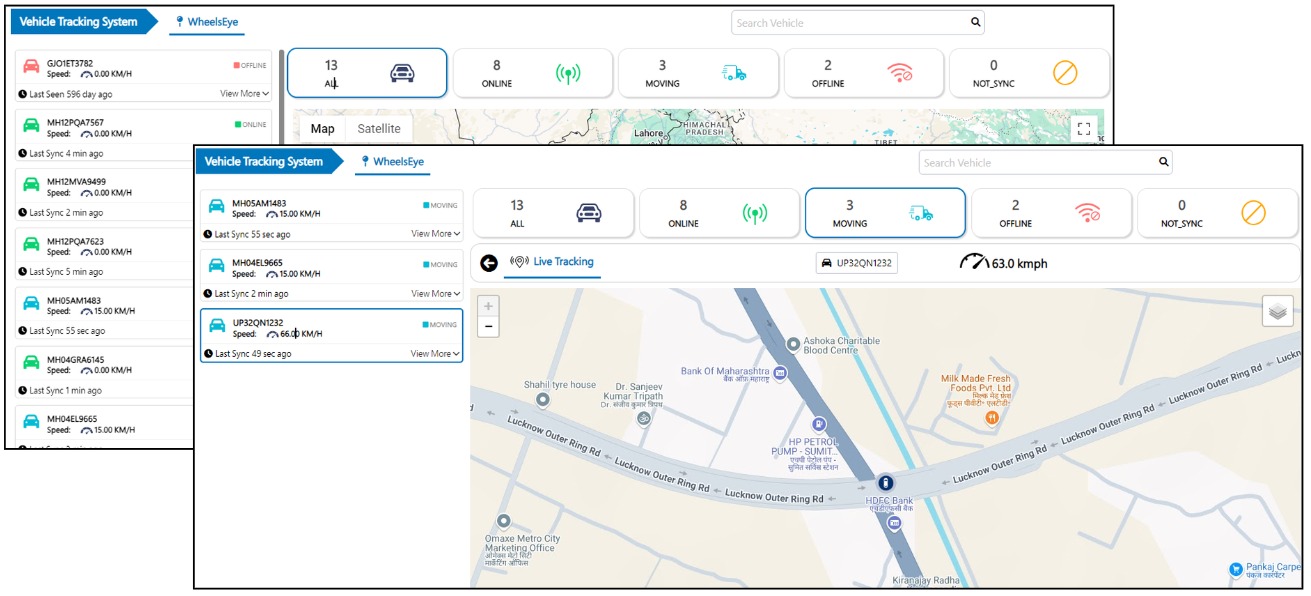Viewport: 1311px width, 596px height.
Task: Click the back arrow in Live Tracking bar
Action: [x=489, y=263]
